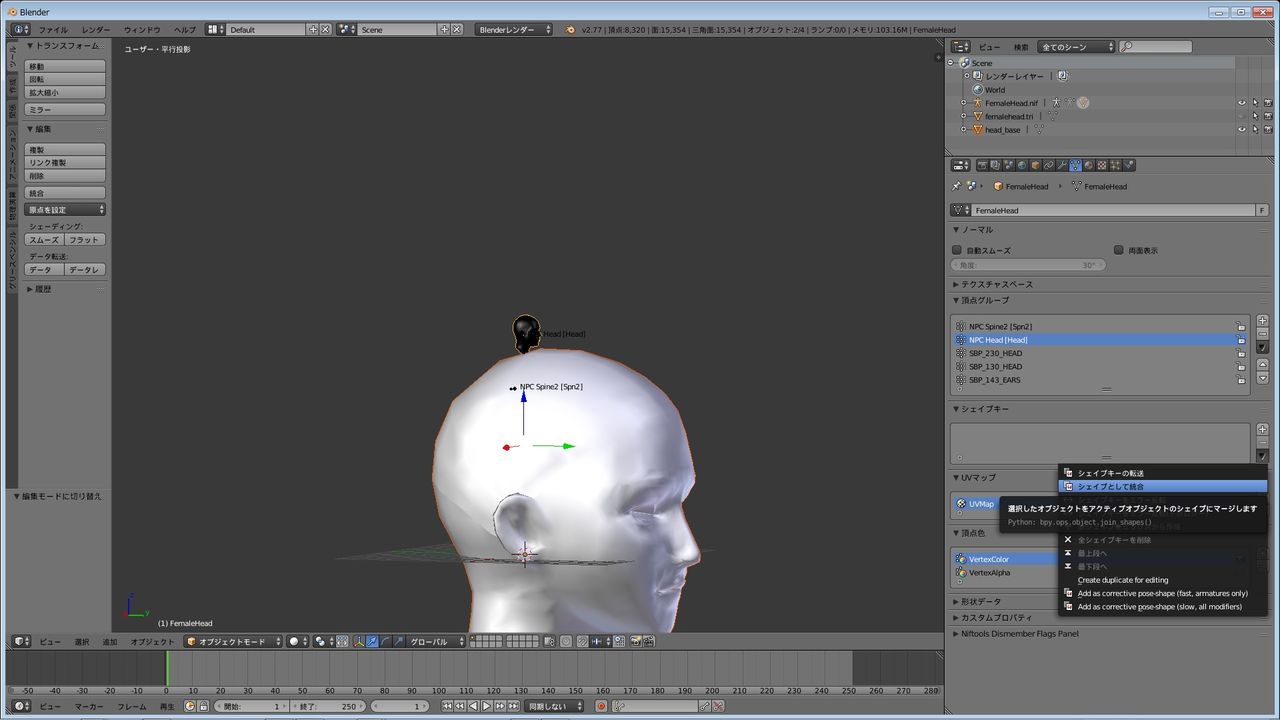Image resolution: width=1280 pixels, height=720 pixels.
Task: Open the Blenderレンダー engine dropdown
Action: [514, 29]
